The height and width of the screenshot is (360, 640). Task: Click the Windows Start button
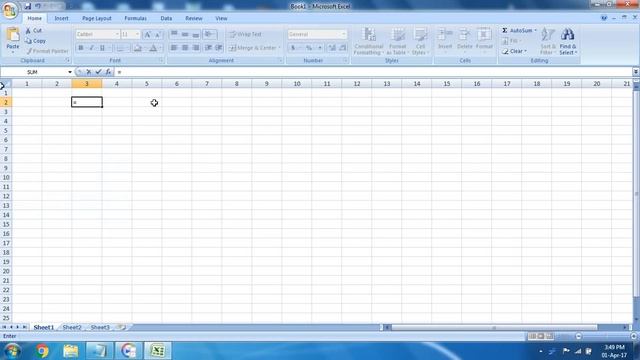12,351
